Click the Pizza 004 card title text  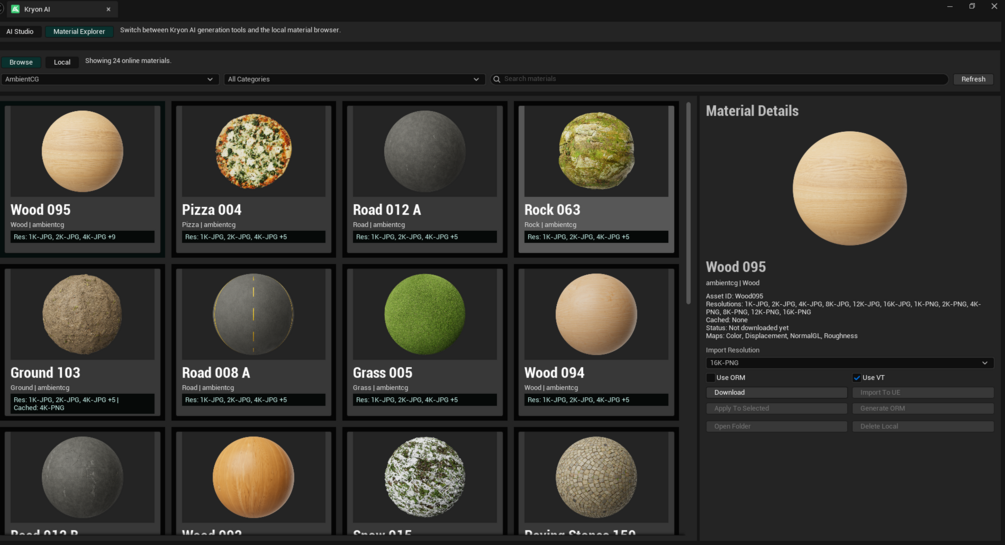212,210
